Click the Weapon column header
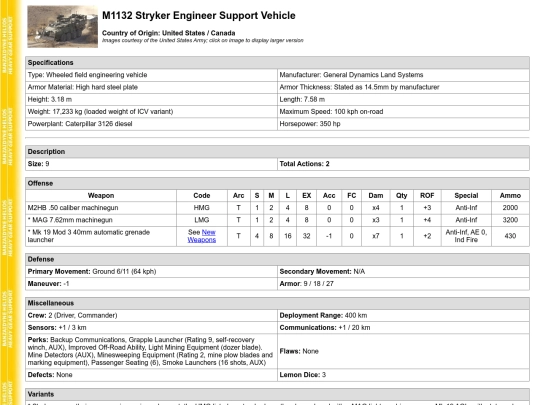 click(101, 196)
